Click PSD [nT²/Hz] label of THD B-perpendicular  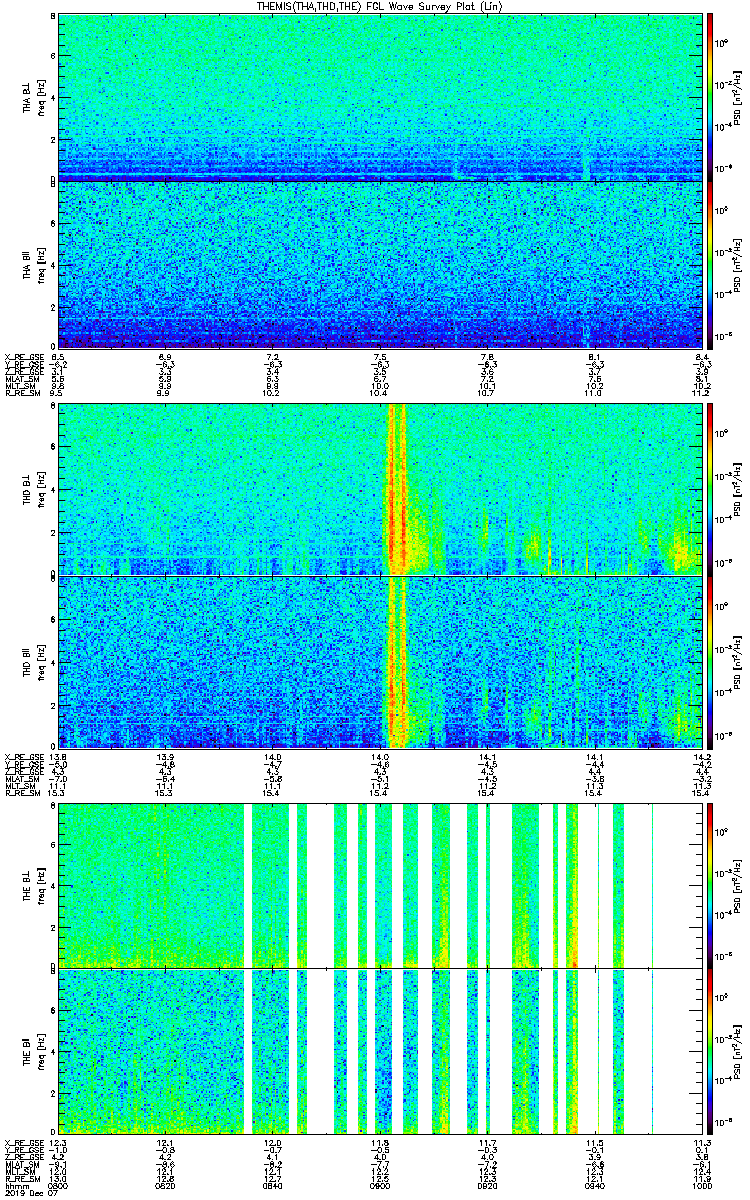[736, 489]
